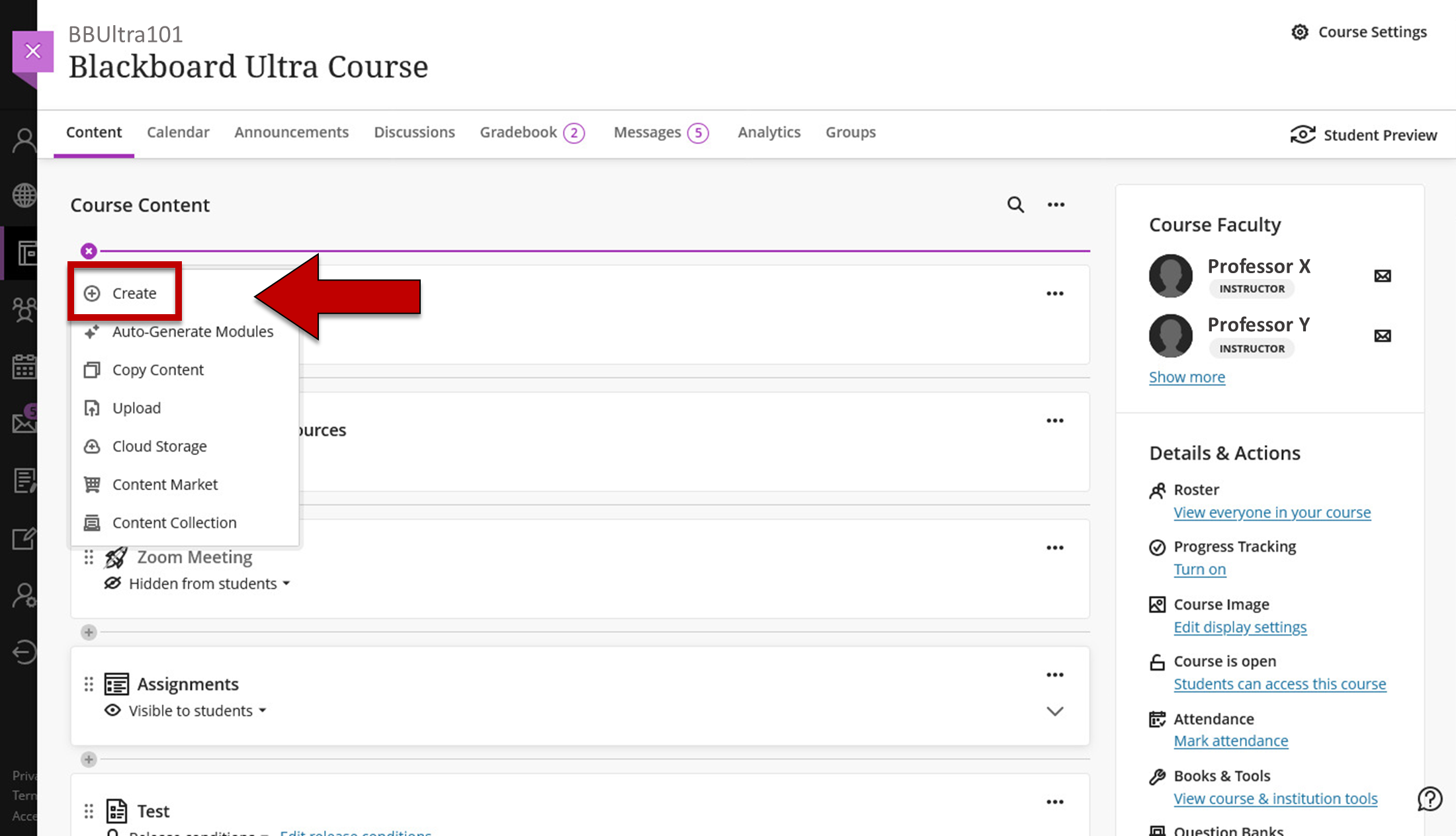1456x836 pixels.
Task: Close the course panel with purple X
Action: tap(33, 52)
